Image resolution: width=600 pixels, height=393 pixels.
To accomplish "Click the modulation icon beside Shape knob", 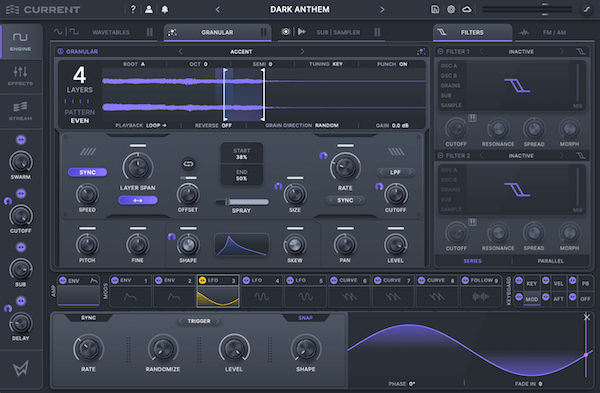I will tap(171, 237).
